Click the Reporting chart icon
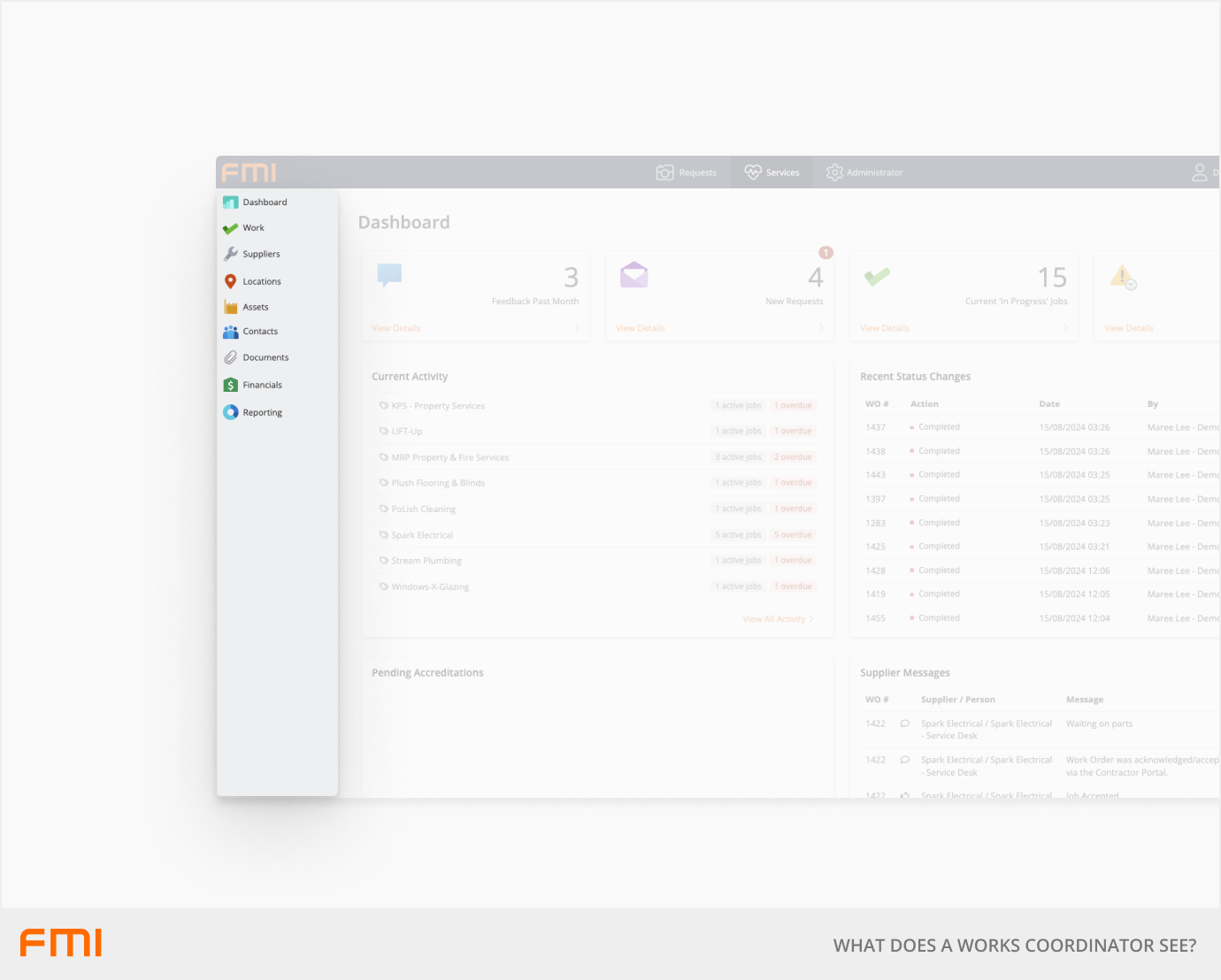 [x=231, y=412]
